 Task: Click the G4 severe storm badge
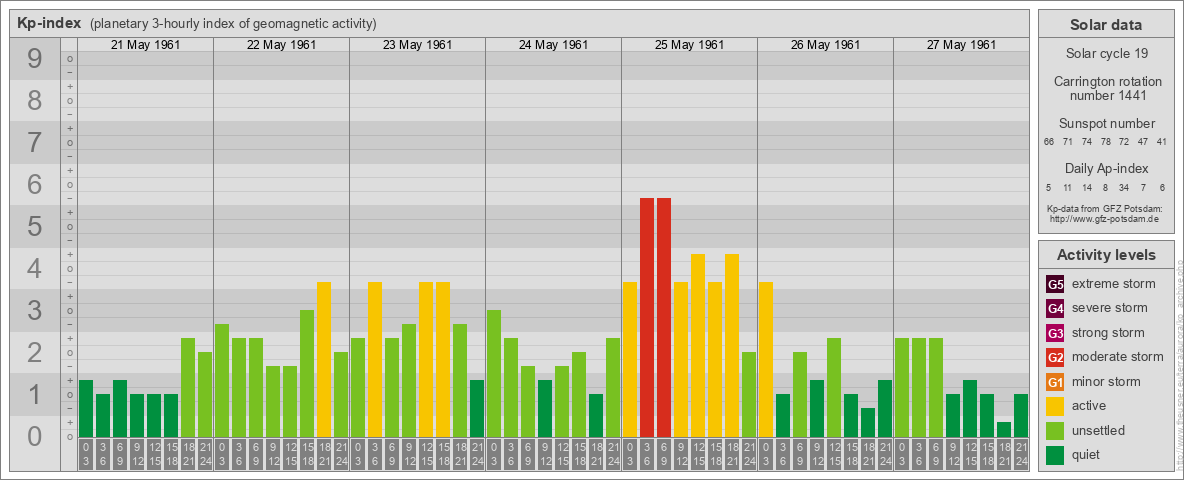[x=1055, y=309]
